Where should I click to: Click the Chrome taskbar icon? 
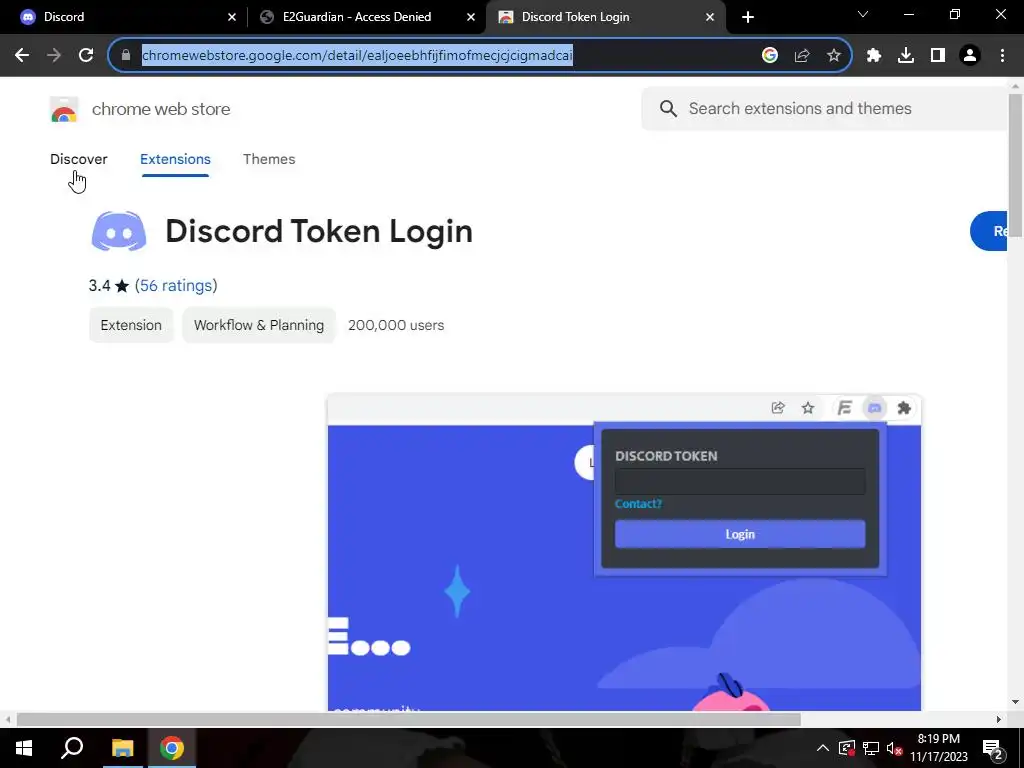click(172, 748)
